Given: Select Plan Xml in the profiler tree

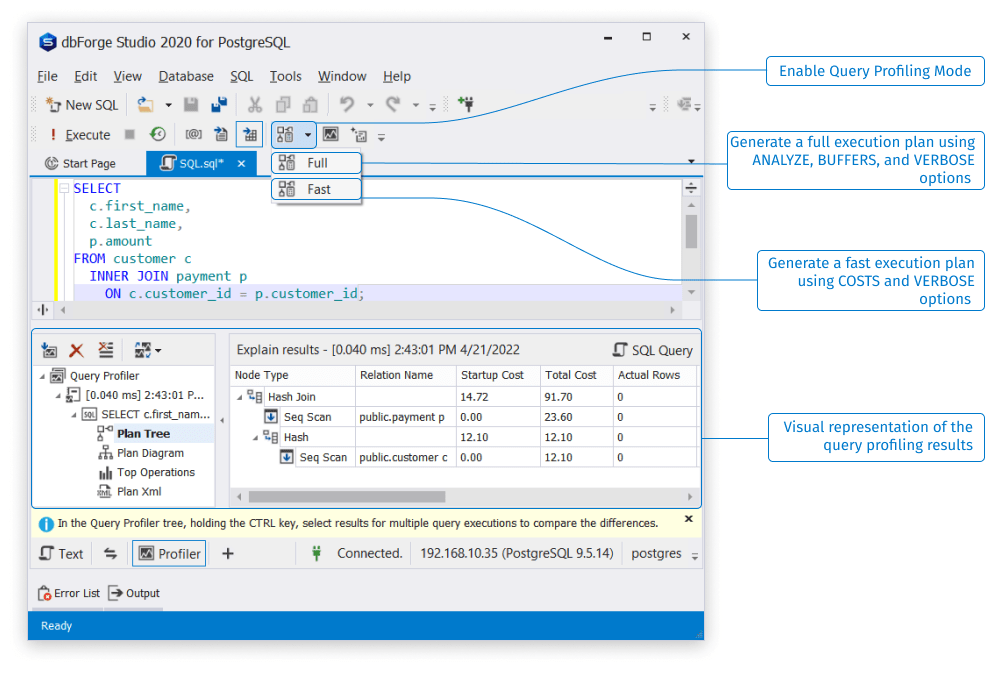Looking at the screenshot, I should [139, 491].
